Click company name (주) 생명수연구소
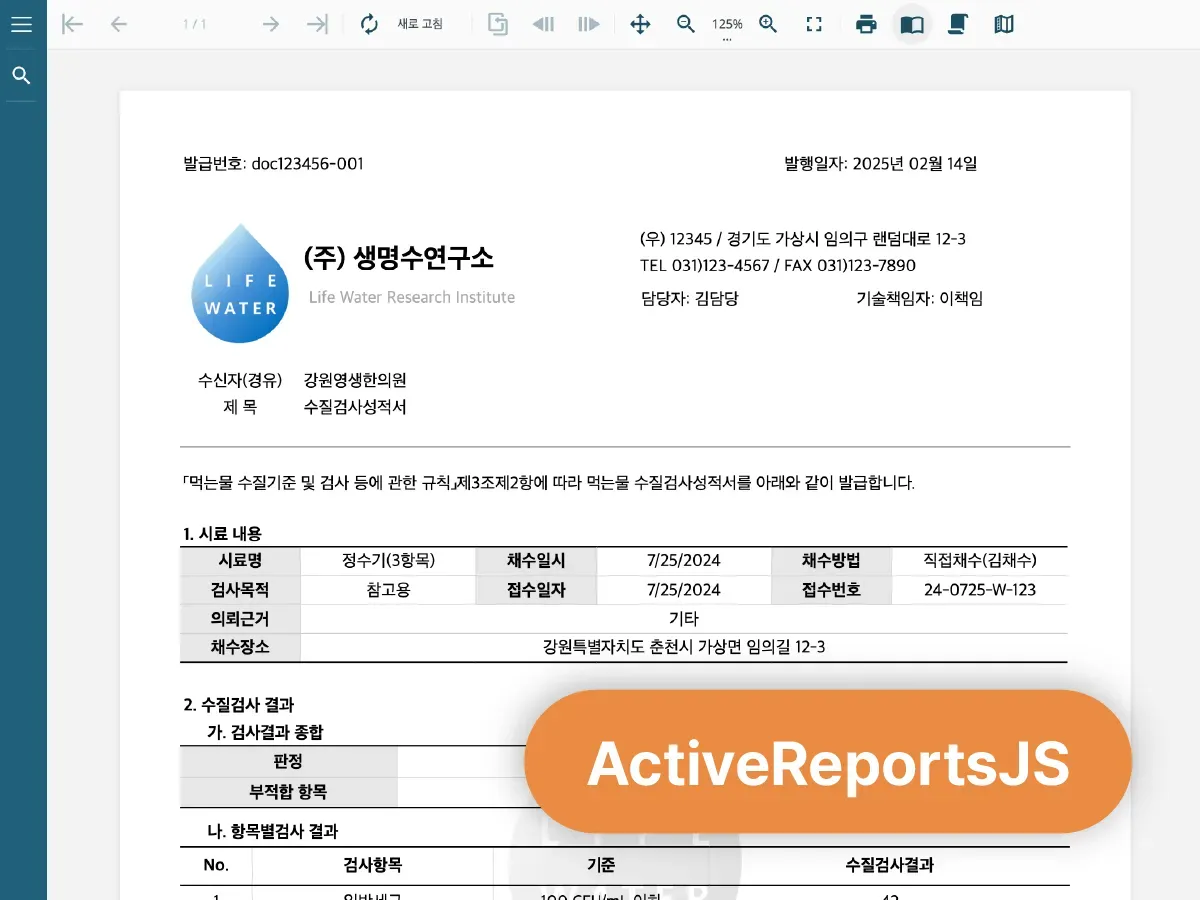 point(398,258)
